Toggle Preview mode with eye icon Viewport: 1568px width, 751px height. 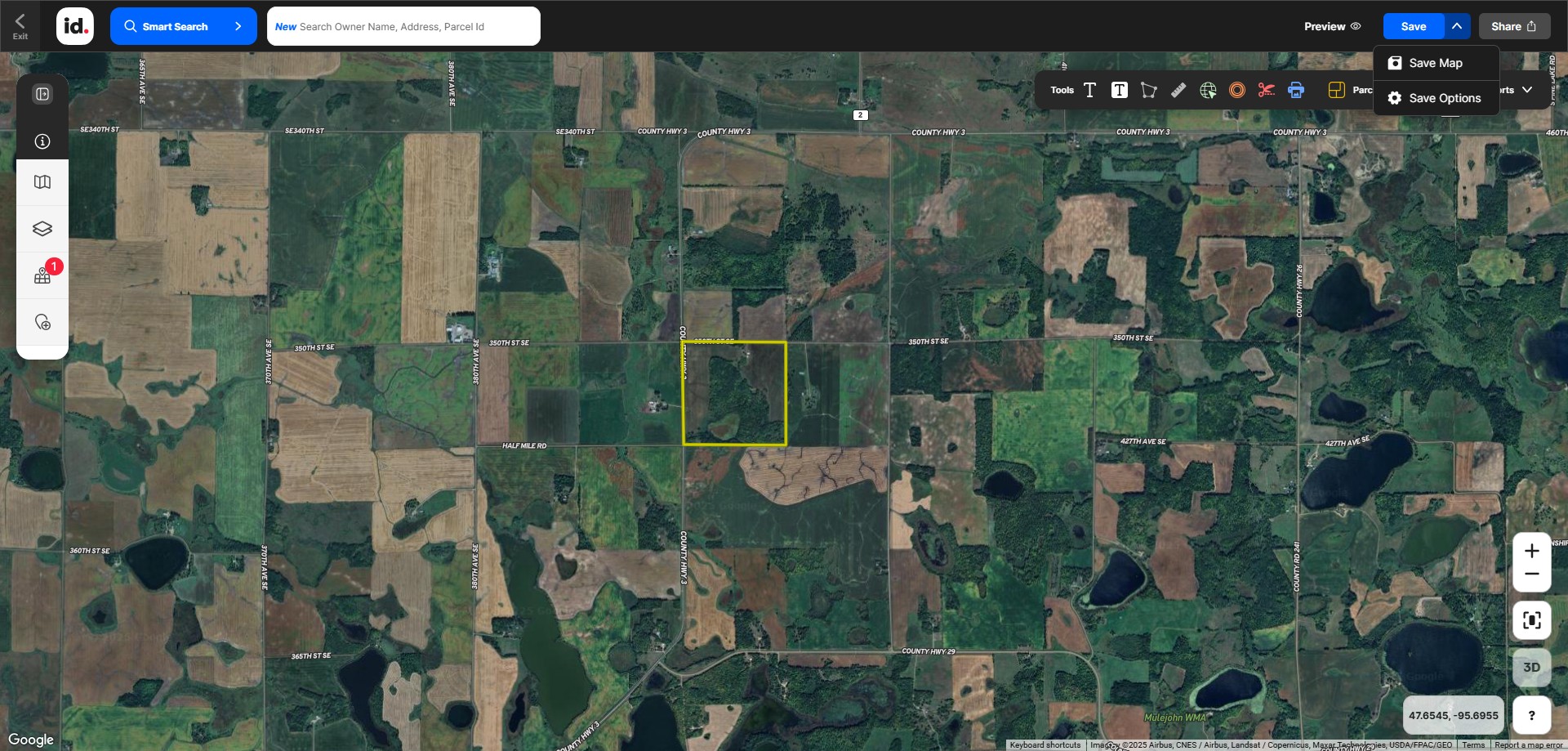click(x=1332, y=26)
